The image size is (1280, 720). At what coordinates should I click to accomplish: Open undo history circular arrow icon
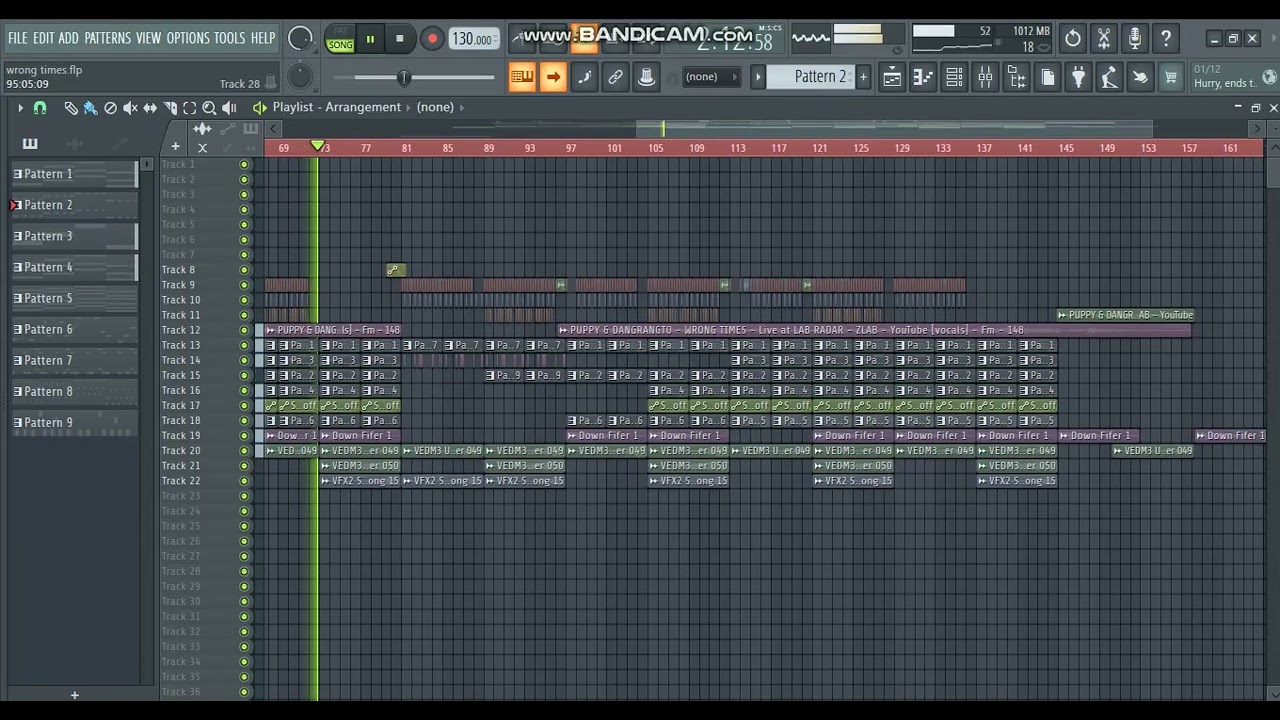click(x=1073, y=39)
